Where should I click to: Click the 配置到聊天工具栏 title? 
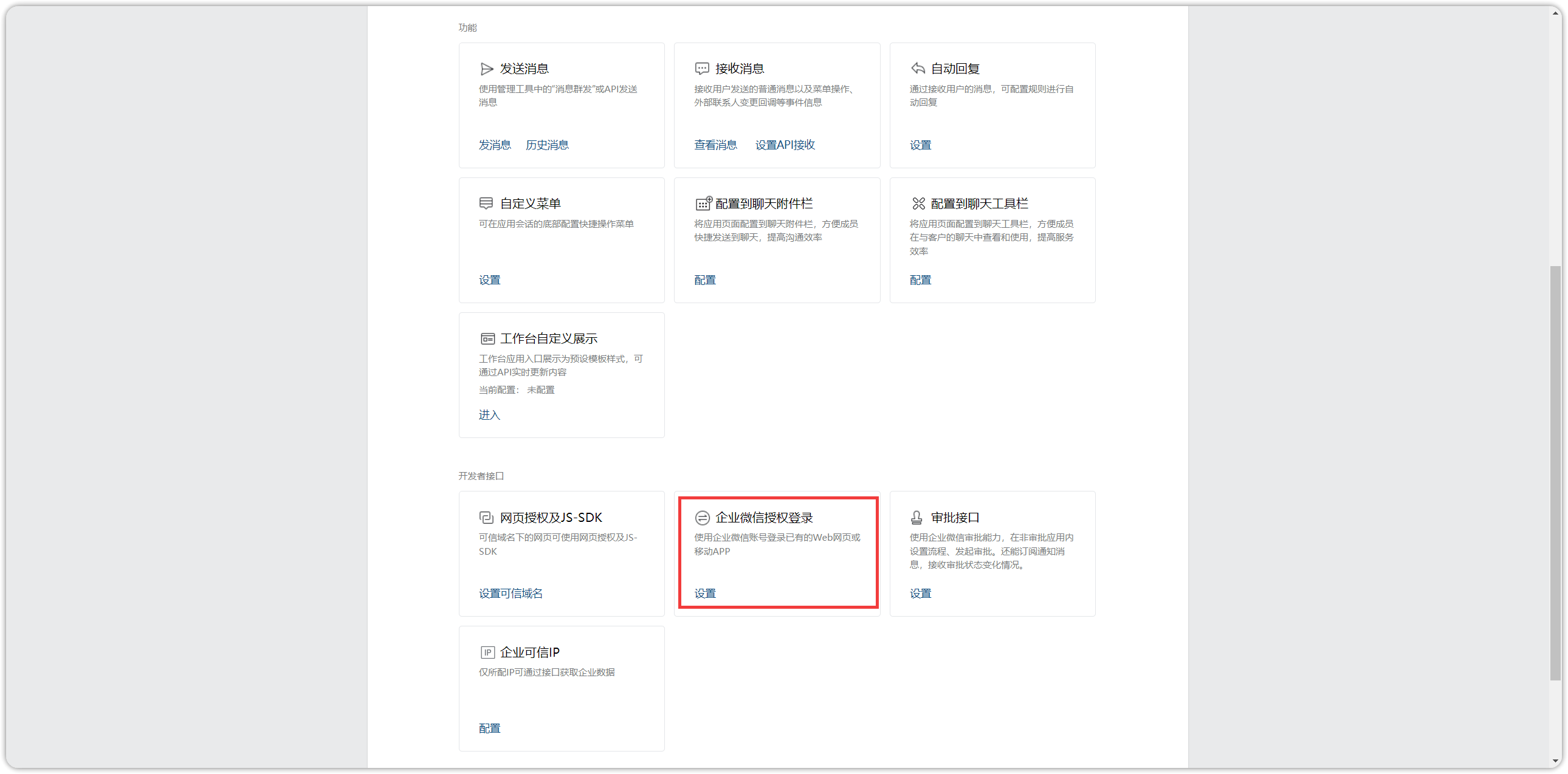979,204
